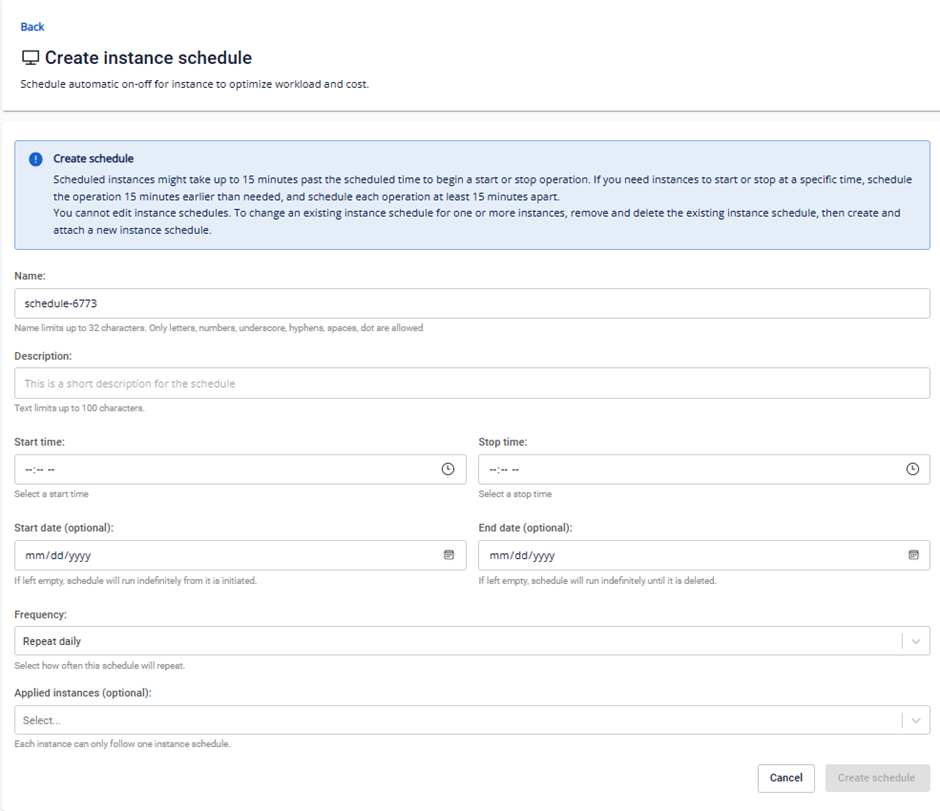
Task: Click the Start time input box
Action: 220,469
